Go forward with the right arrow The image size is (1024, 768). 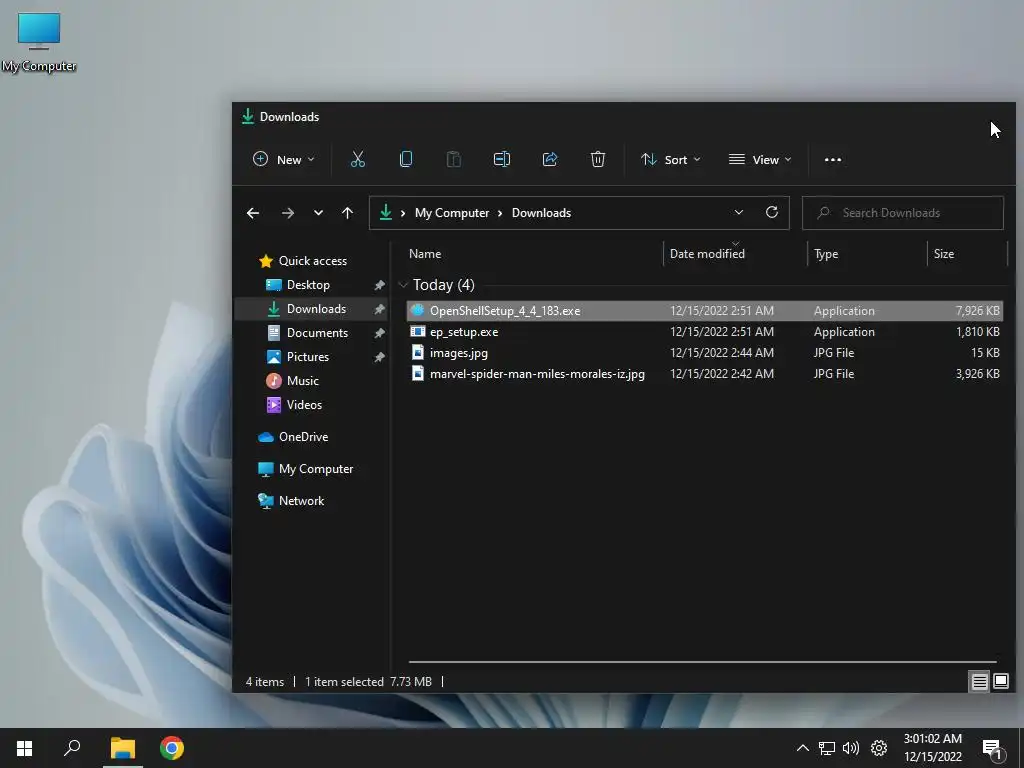[x=287, y=213]
